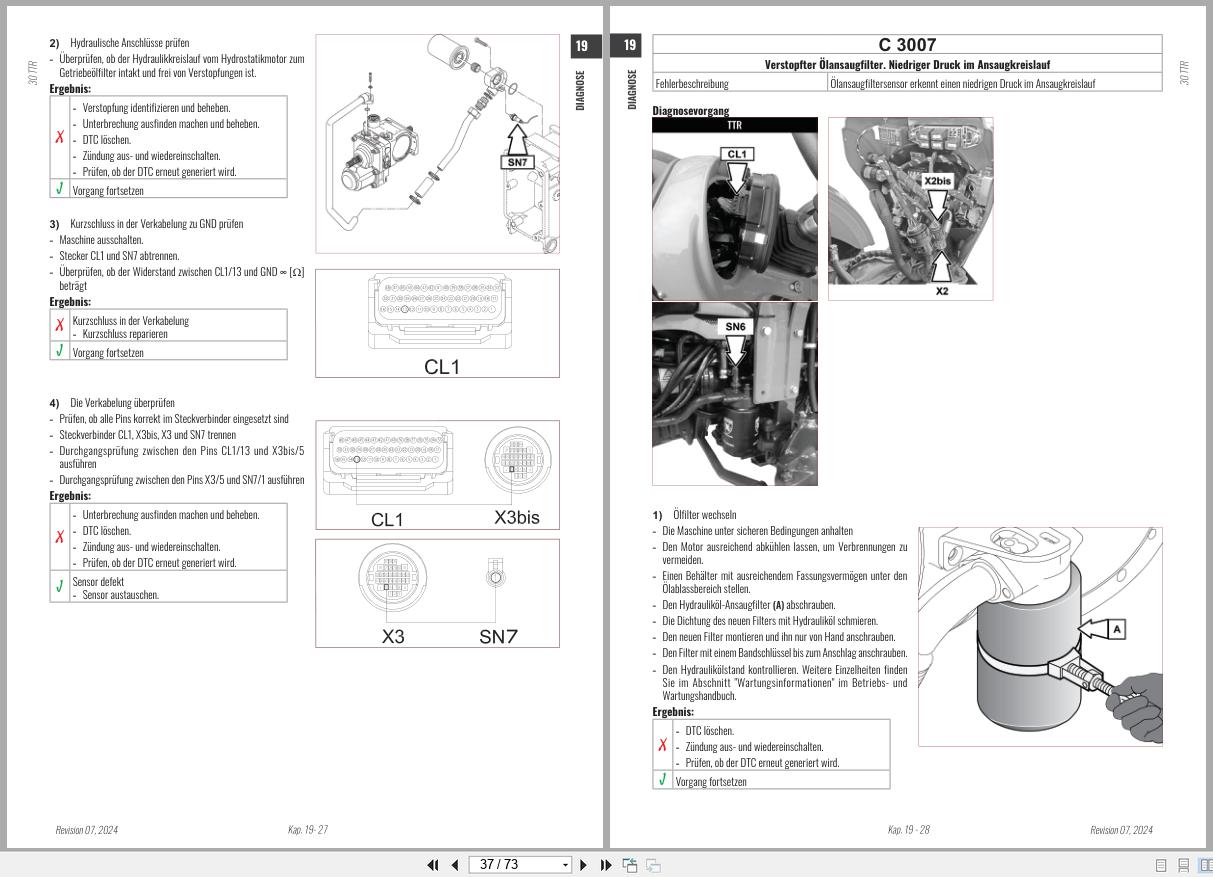Click the text Sensor austauschen
Image resolution: width=1213 pixels, height=877 pixels.
click(120, 595)
